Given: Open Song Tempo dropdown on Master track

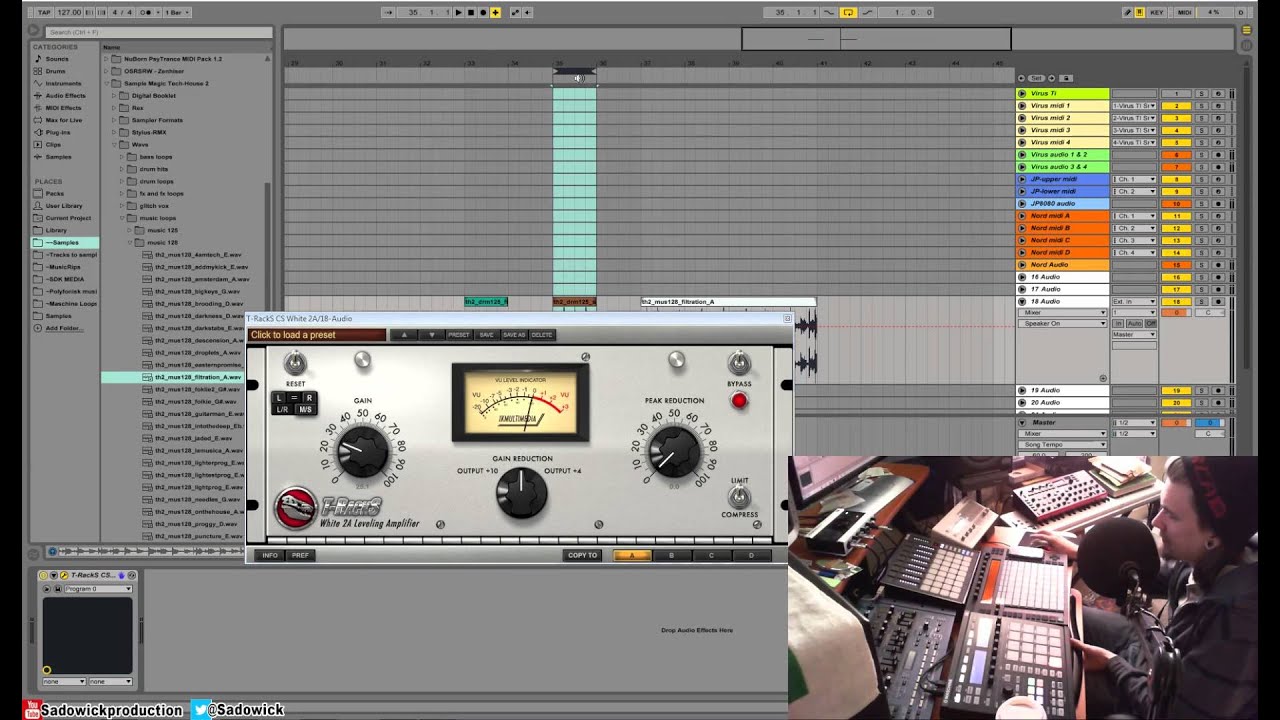Looking at the screenshot, I should point(1062,444).
